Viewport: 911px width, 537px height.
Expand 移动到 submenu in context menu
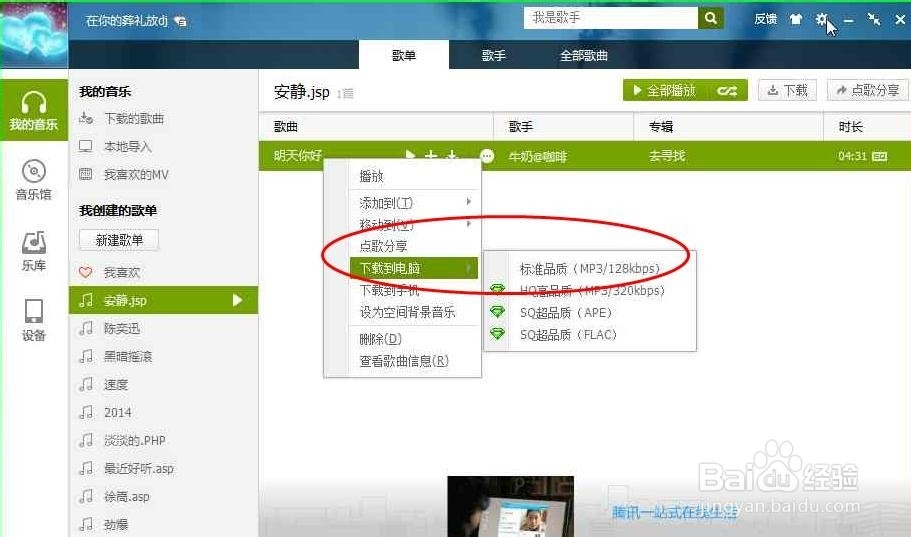[x=415, y=224]
